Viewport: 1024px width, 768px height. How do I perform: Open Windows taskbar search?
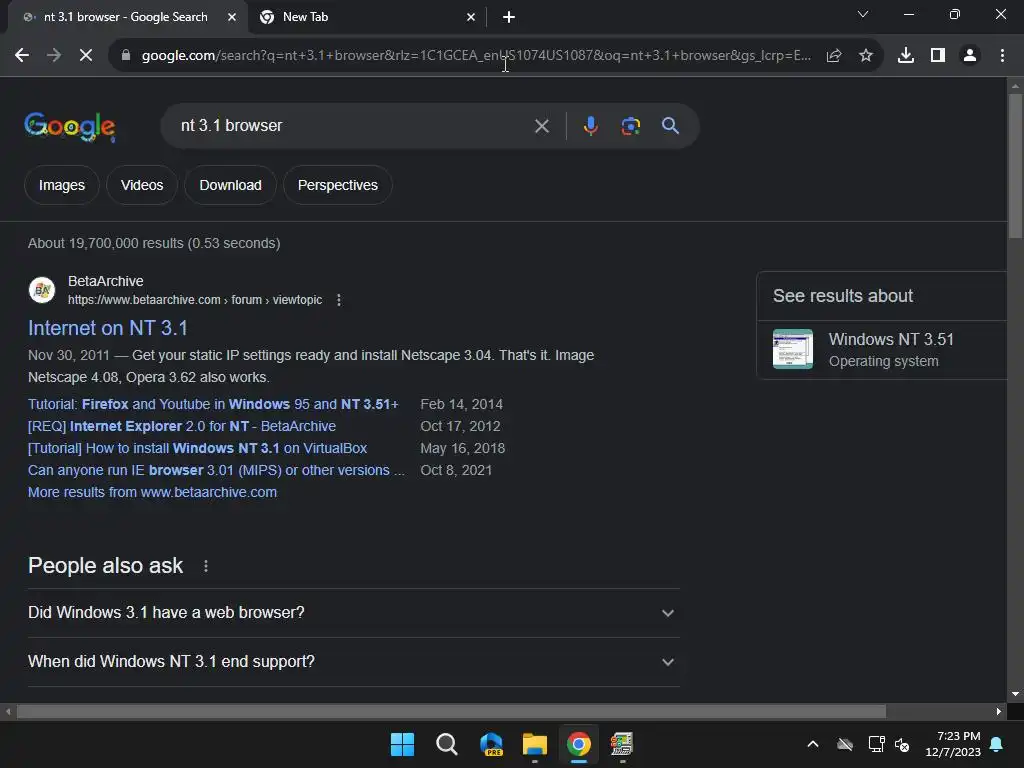[x=447, y=744]
